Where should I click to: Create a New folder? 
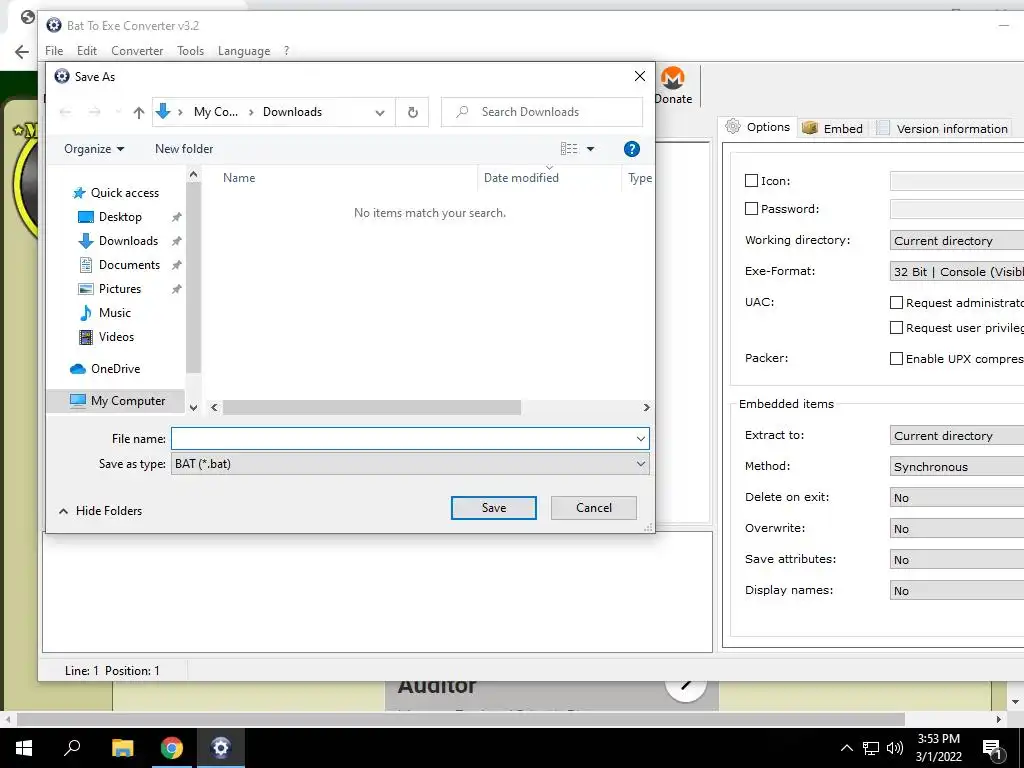point(184,149)
